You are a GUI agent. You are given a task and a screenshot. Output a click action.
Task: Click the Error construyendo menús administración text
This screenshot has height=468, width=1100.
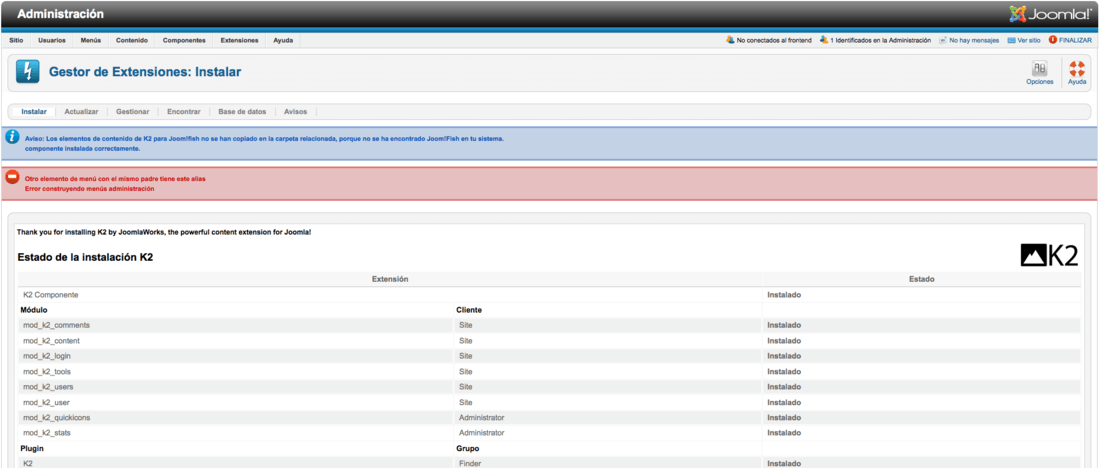[89, 189]
